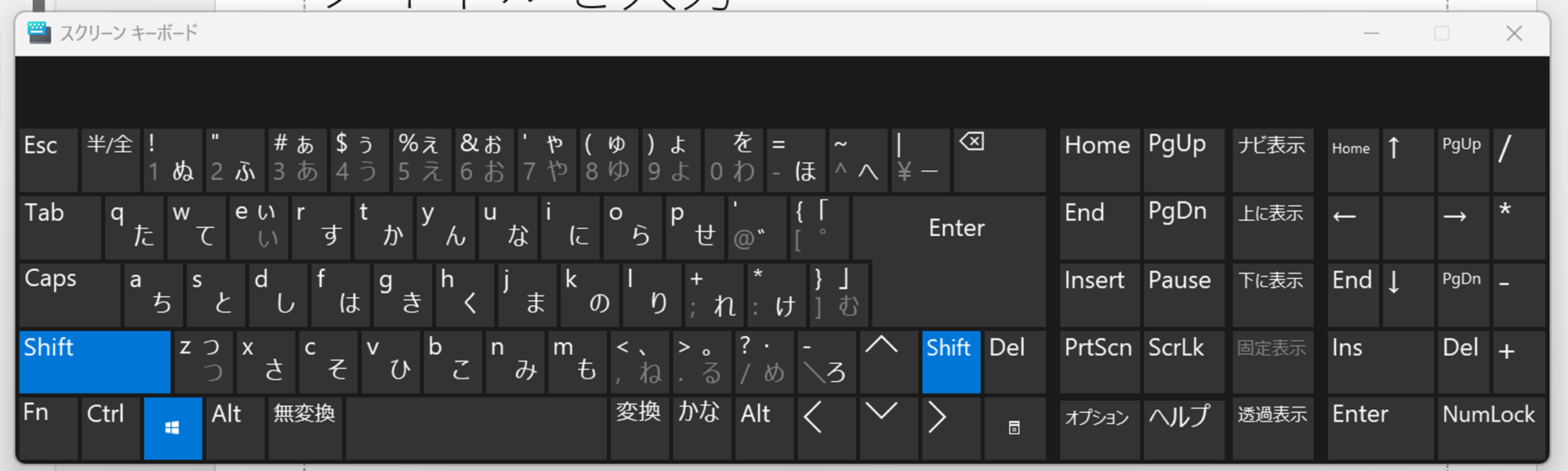Screen dimensions: 1568x471
Task: Click the on-screen keyboard app icon in title bar
Action: click(x=38, y=33)
